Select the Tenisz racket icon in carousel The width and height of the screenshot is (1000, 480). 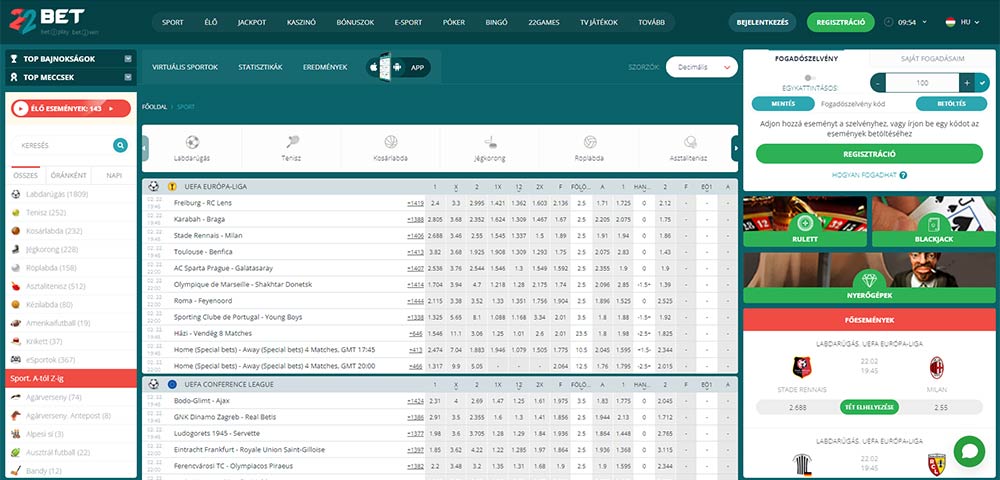(x=292, y=142)
